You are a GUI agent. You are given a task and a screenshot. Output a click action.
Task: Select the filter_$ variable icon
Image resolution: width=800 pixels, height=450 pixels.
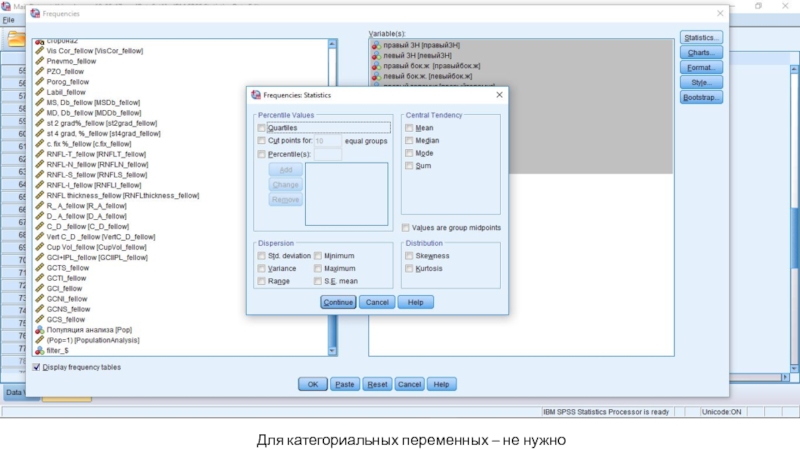click(x=40, y=351)
